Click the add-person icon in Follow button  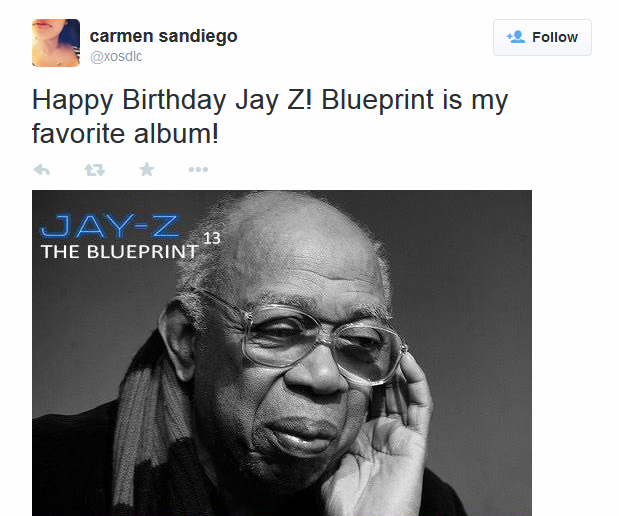pyautogui.click(x=516, y=37)
